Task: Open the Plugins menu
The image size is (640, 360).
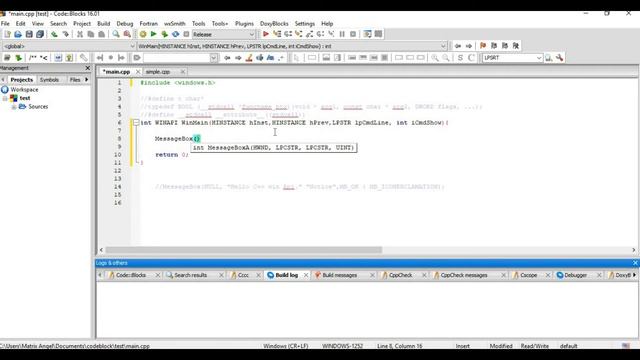Action: (x=244, y=24)
